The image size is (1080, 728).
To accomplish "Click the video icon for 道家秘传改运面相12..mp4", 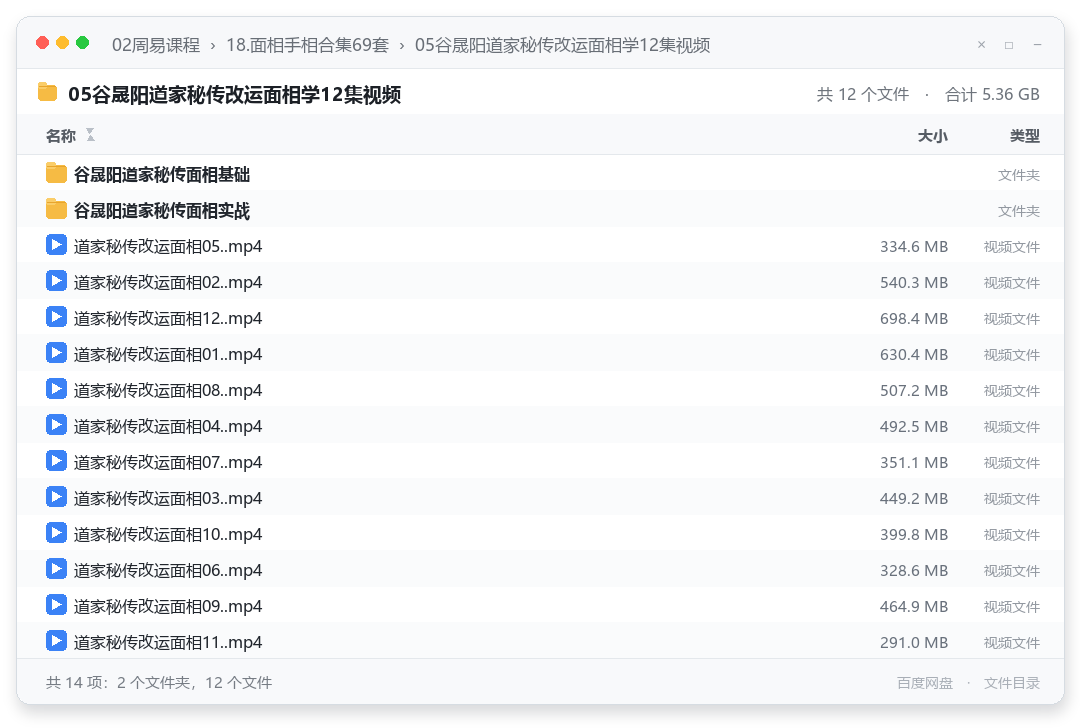I will pos(56,317).
